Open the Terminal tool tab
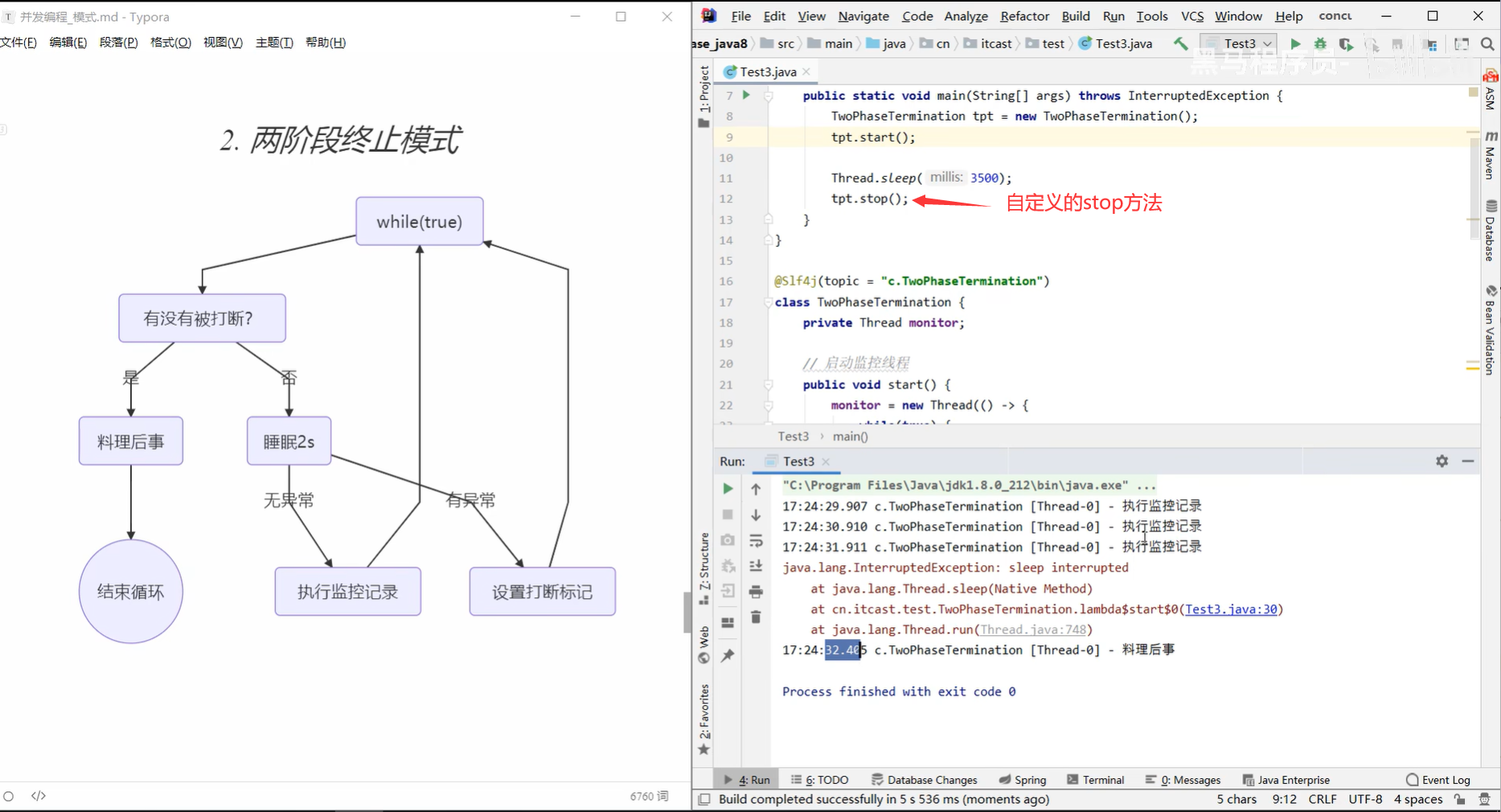Image resolution: width=1501 pixels, height=812 pixels. 1095,780
